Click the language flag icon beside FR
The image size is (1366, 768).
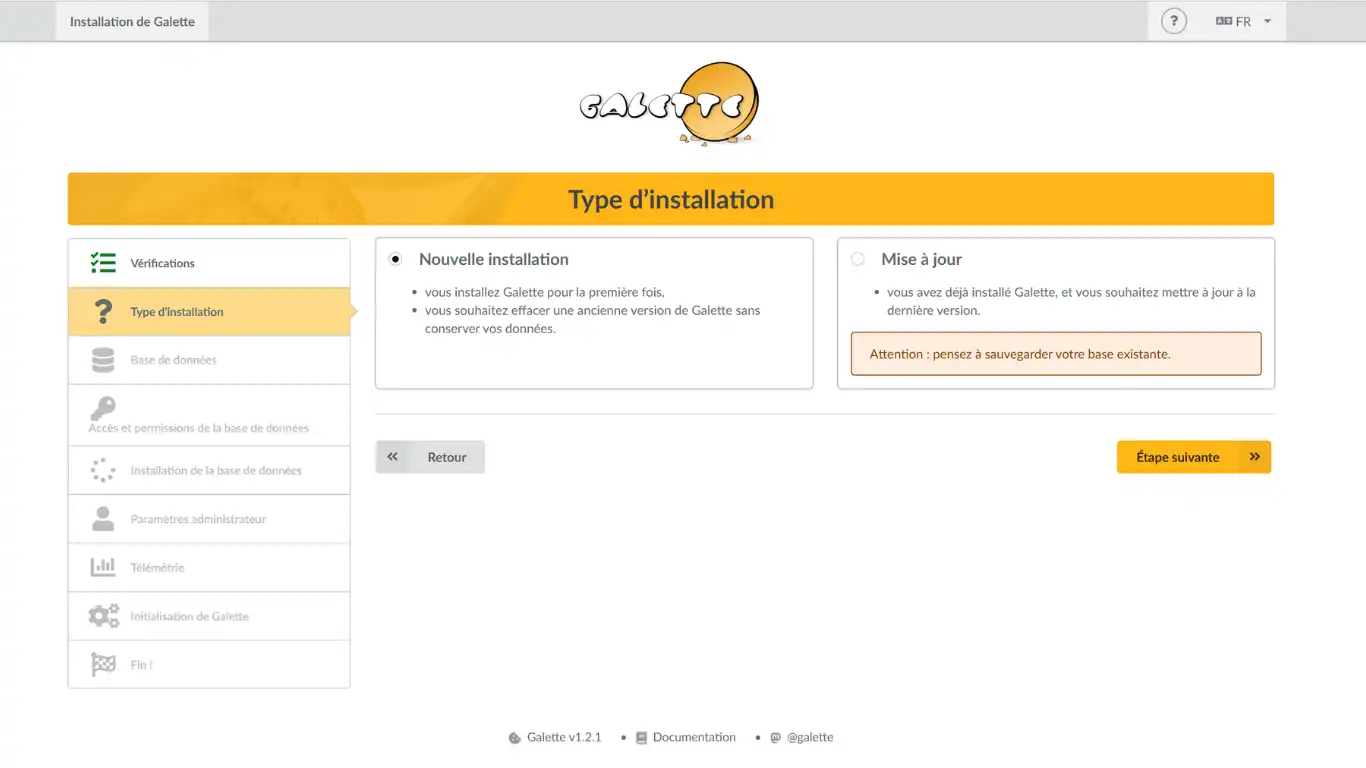click(1223, 21)
